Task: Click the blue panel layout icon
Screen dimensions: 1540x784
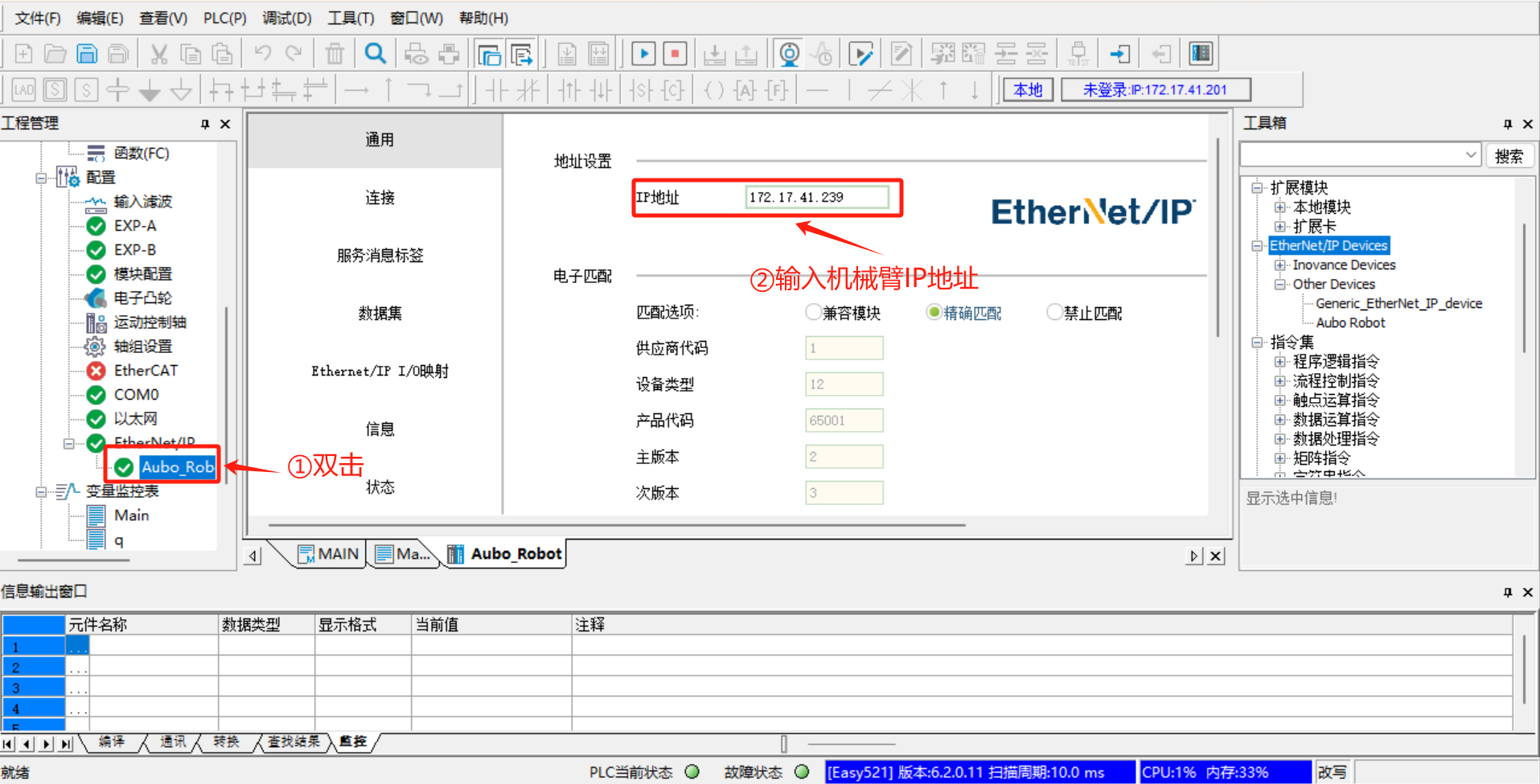Action: 1201,54
